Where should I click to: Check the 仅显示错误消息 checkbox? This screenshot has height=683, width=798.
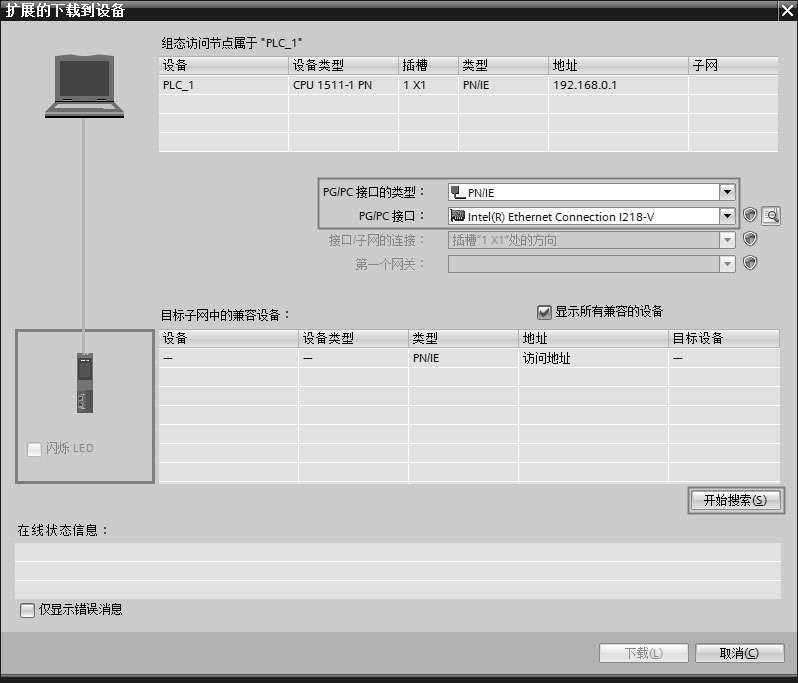pos(27,610)
